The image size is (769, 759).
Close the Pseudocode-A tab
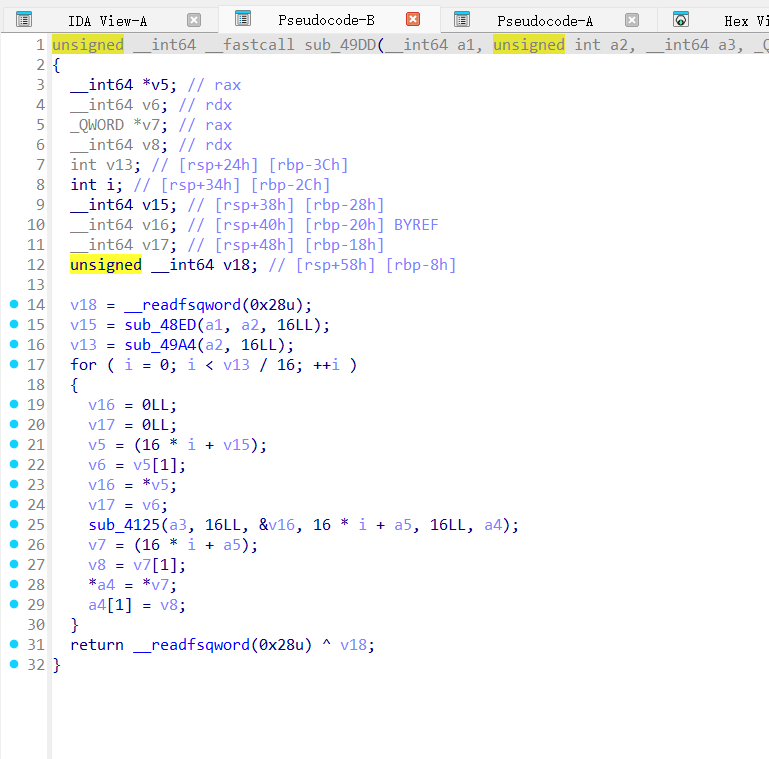(632, 20)
